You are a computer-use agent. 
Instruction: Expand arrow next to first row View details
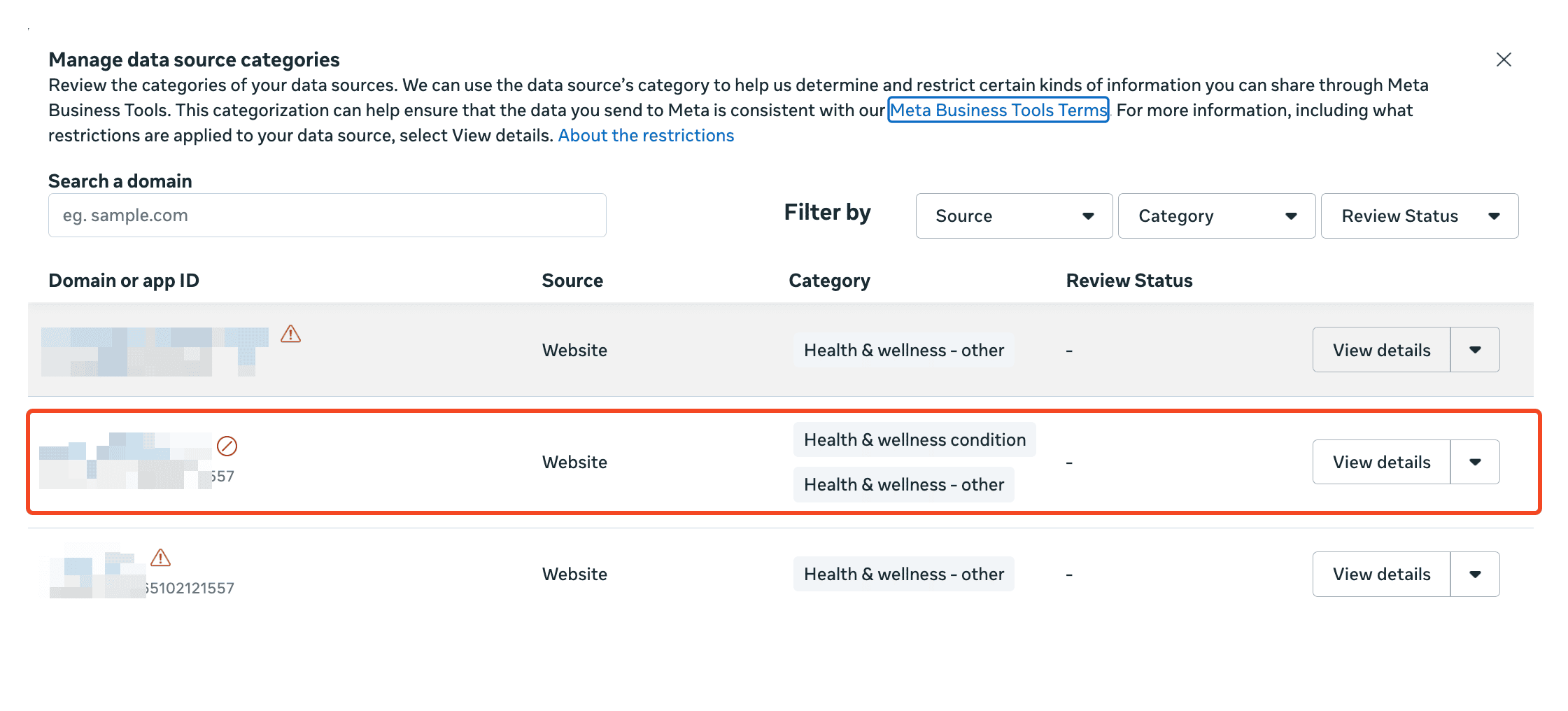coord(1475,350)
